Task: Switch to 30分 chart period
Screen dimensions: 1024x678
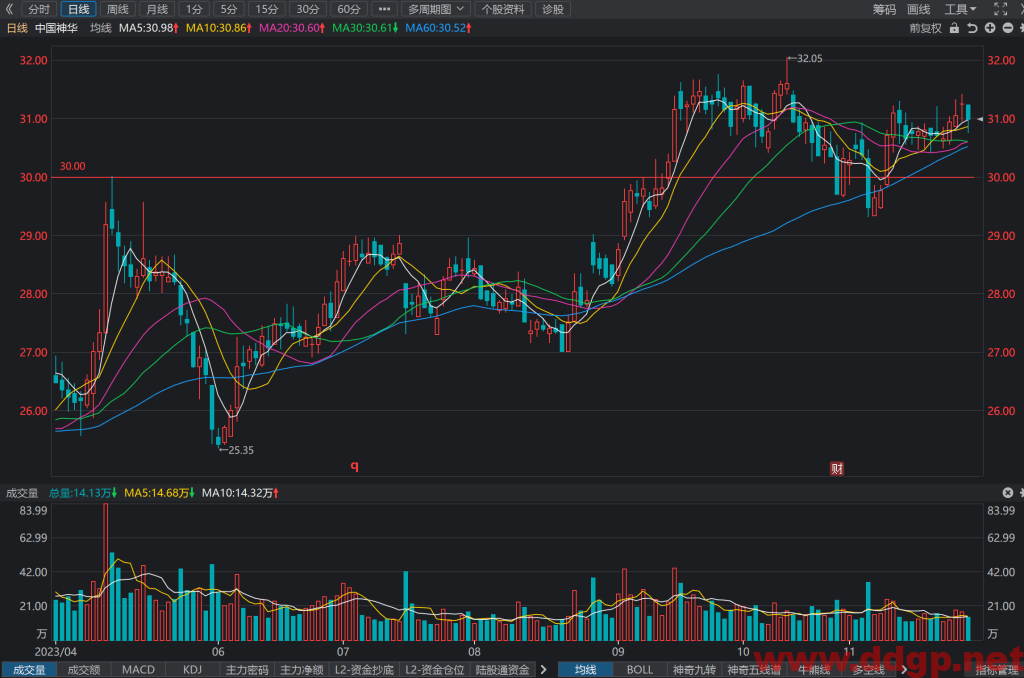Action: tap(308, 9)
